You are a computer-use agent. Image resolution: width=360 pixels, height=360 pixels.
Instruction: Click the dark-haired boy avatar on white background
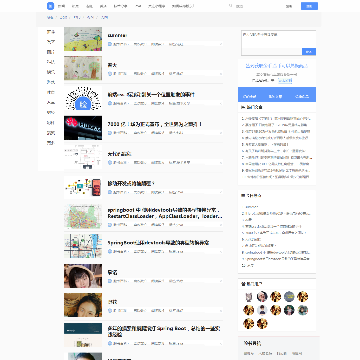click(262, 310)
